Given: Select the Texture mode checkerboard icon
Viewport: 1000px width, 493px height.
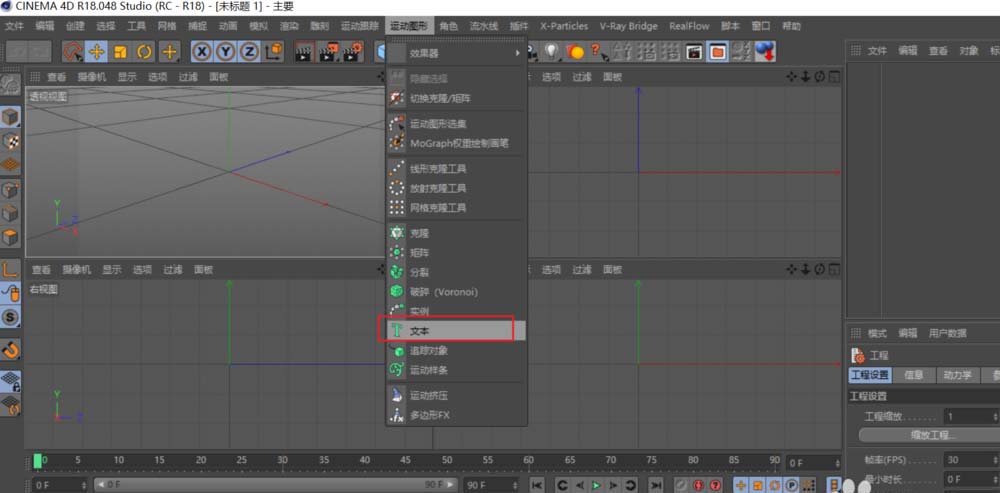Looking at the screenshot, I should pos(10,141).
